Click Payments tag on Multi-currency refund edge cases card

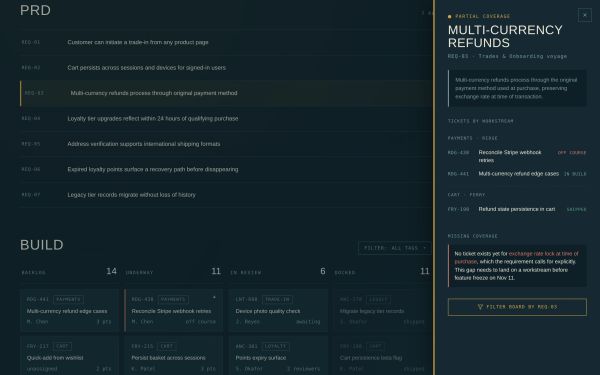[68, 300]
